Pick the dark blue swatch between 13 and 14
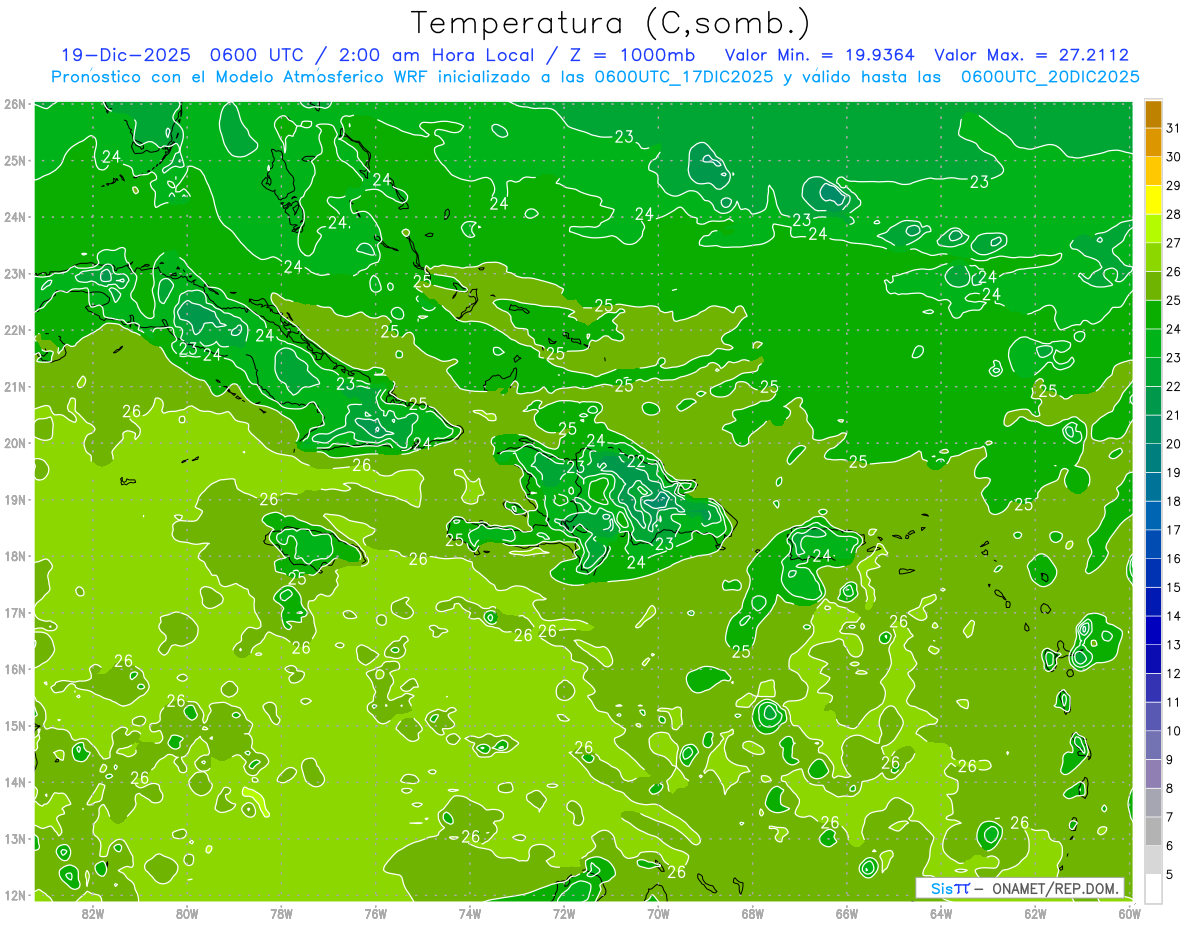Screen dimensions: 1200x927 [1153, 630]
